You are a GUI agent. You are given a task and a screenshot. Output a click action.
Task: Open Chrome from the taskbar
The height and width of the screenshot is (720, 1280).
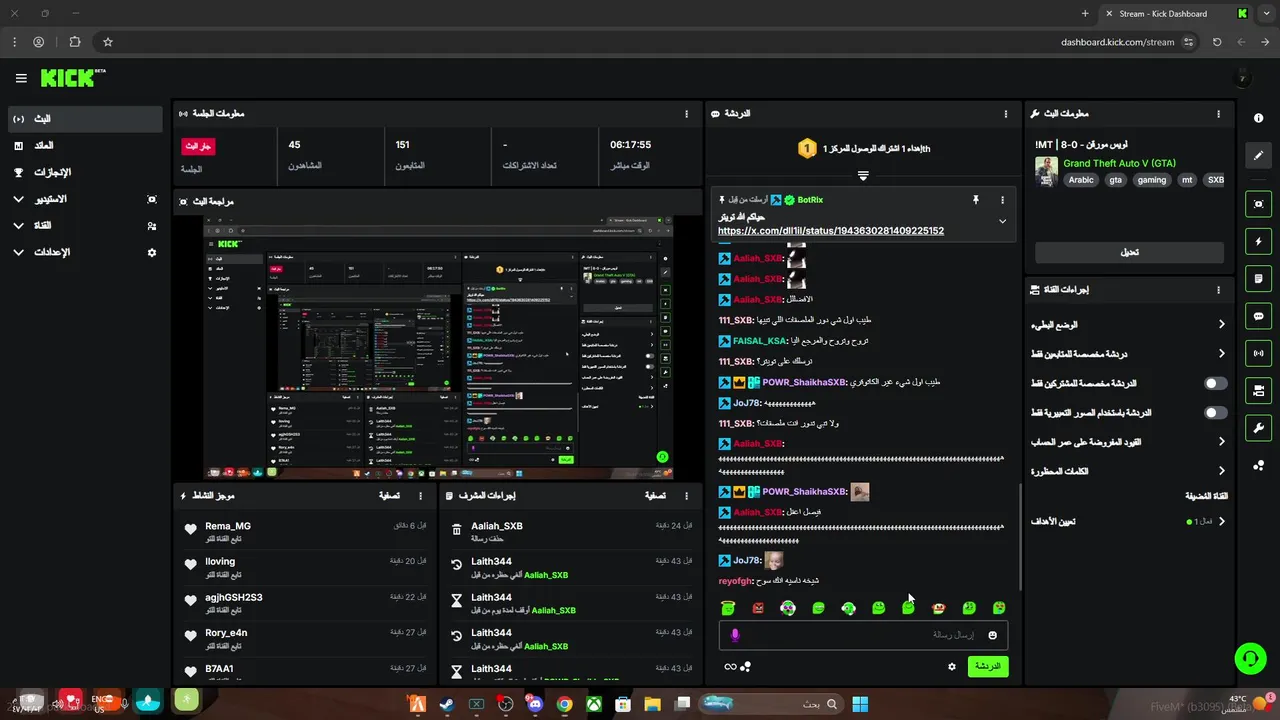(x=564, y=704)
